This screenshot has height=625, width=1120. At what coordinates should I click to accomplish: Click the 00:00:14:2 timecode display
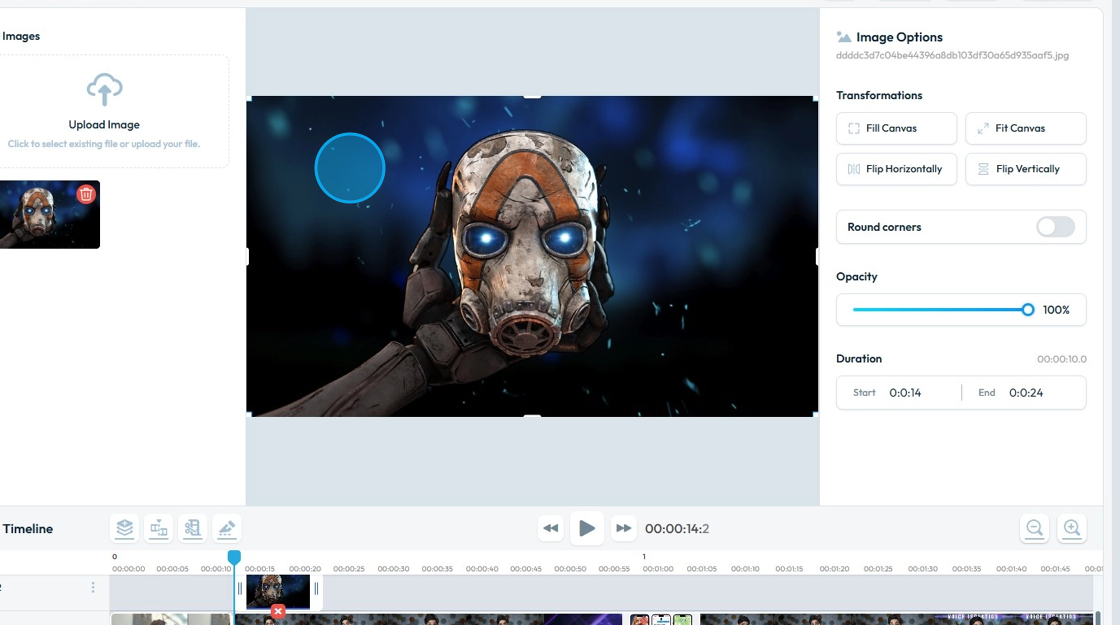(x=676, y=529)
